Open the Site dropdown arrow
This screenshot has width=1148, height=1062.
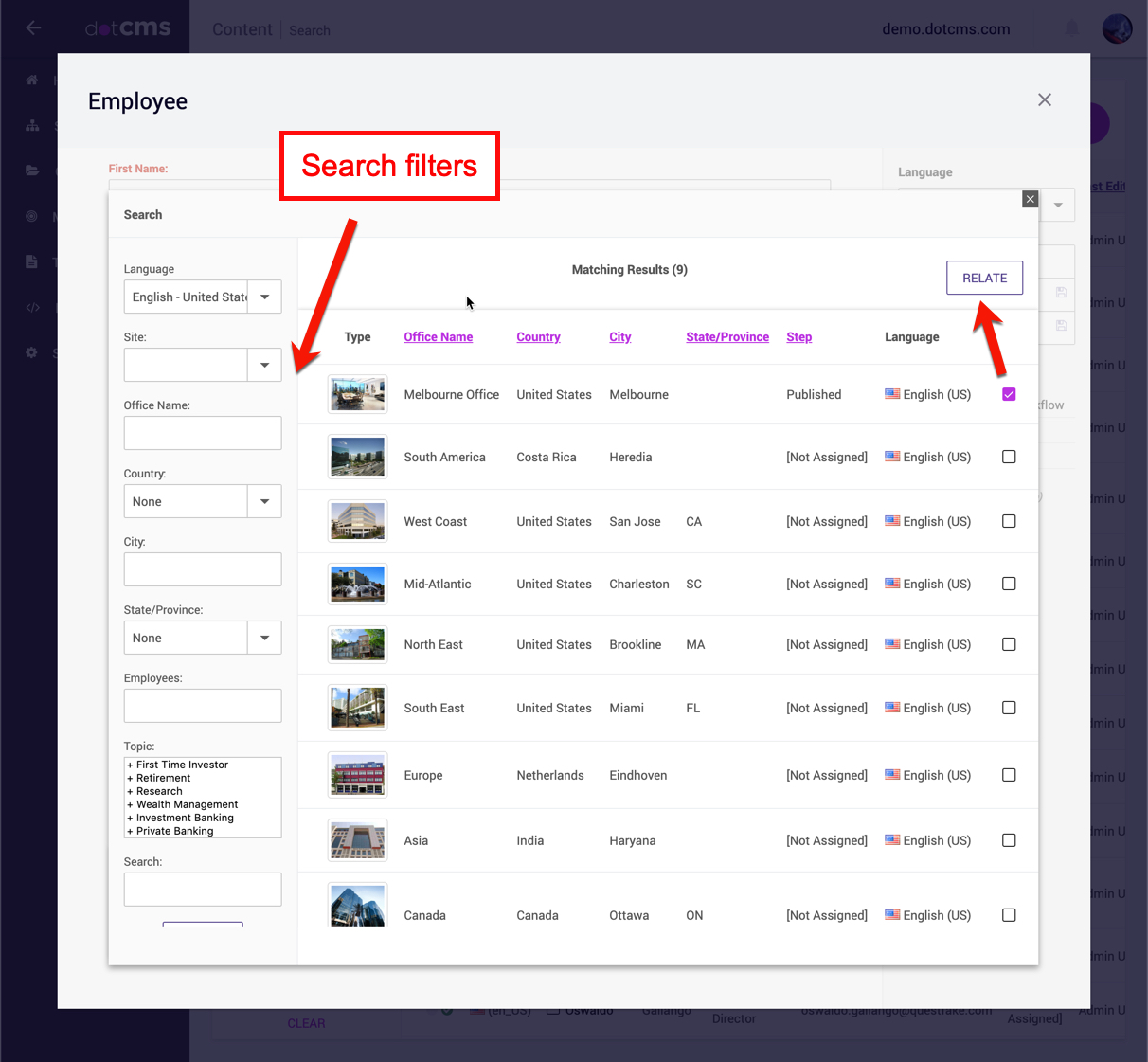point(264,366)
